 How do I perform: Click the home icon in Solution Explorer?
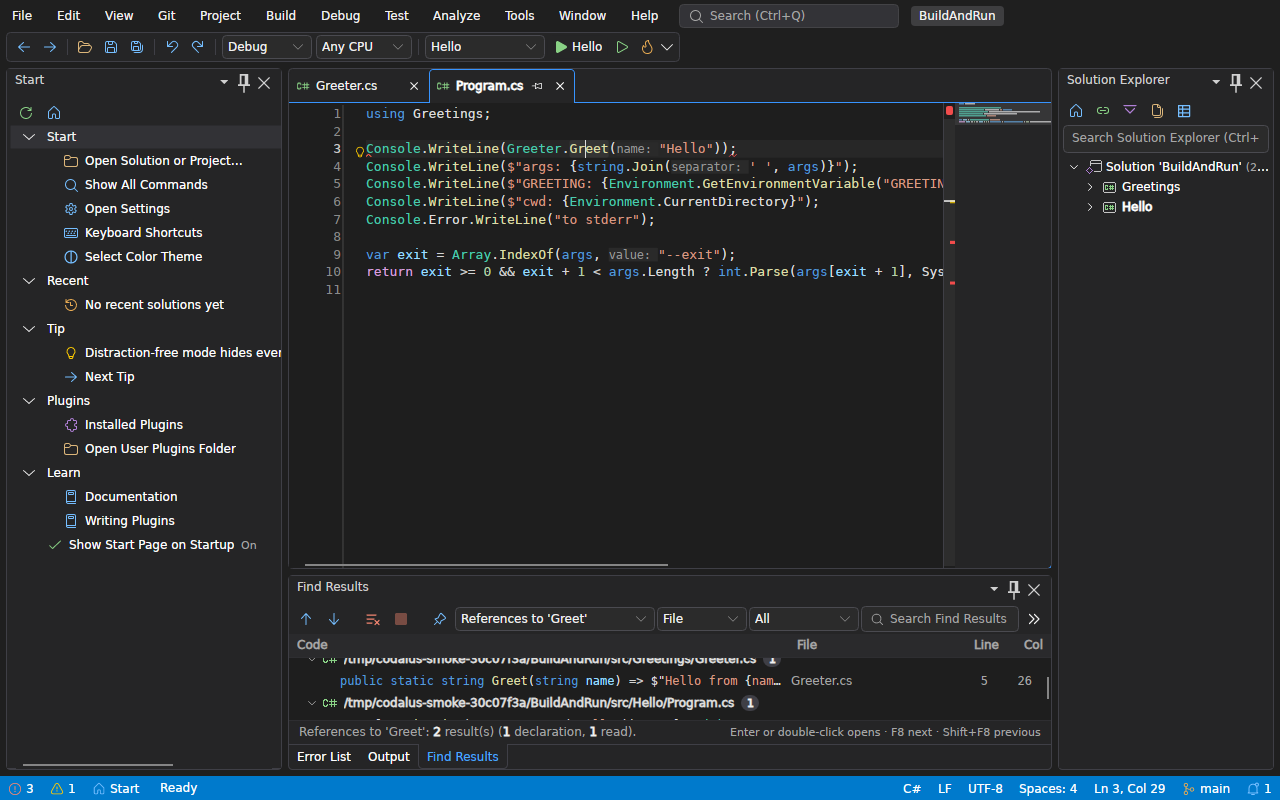coord(1076,111)
